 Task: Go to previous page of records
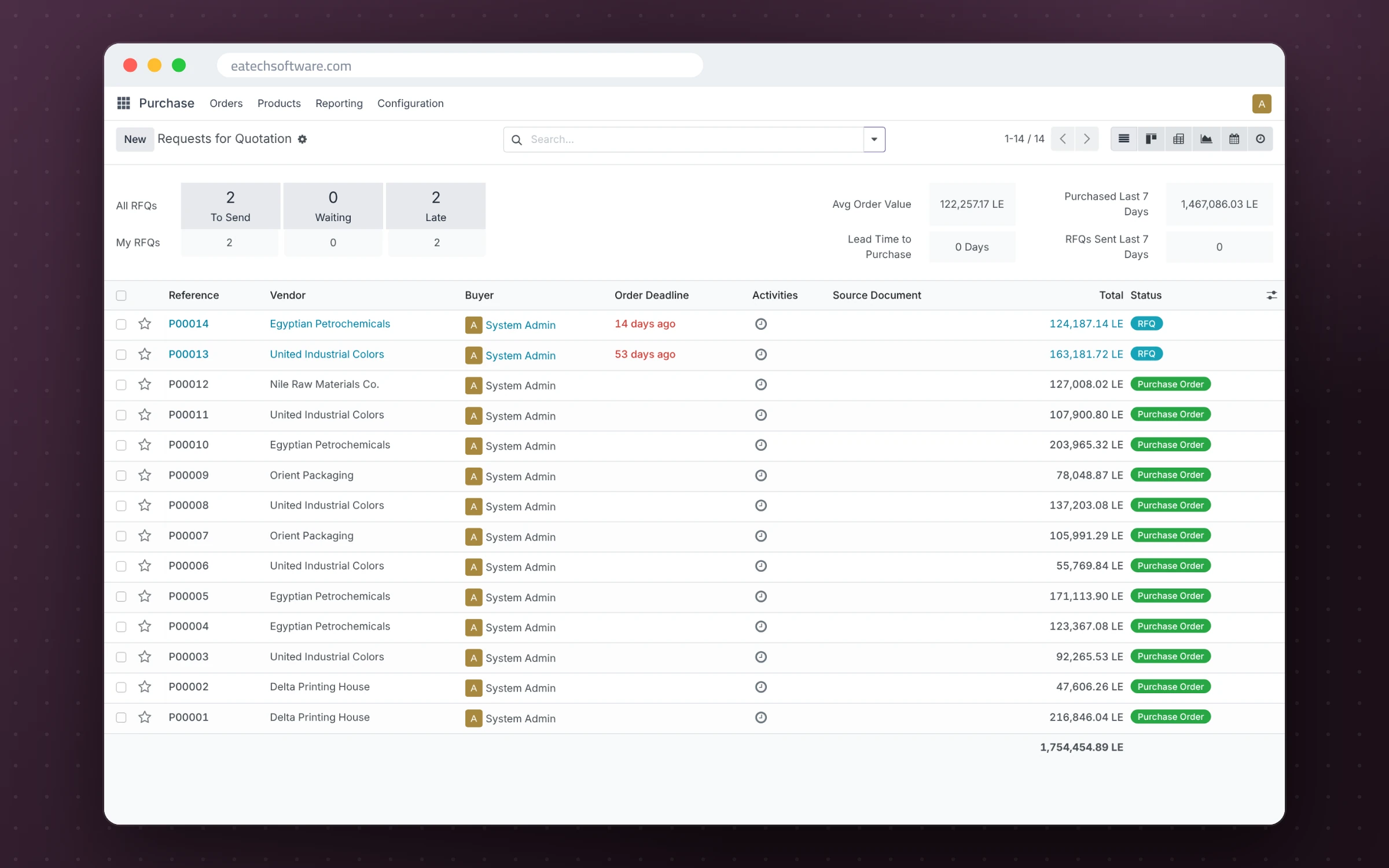pos(1063,139)
